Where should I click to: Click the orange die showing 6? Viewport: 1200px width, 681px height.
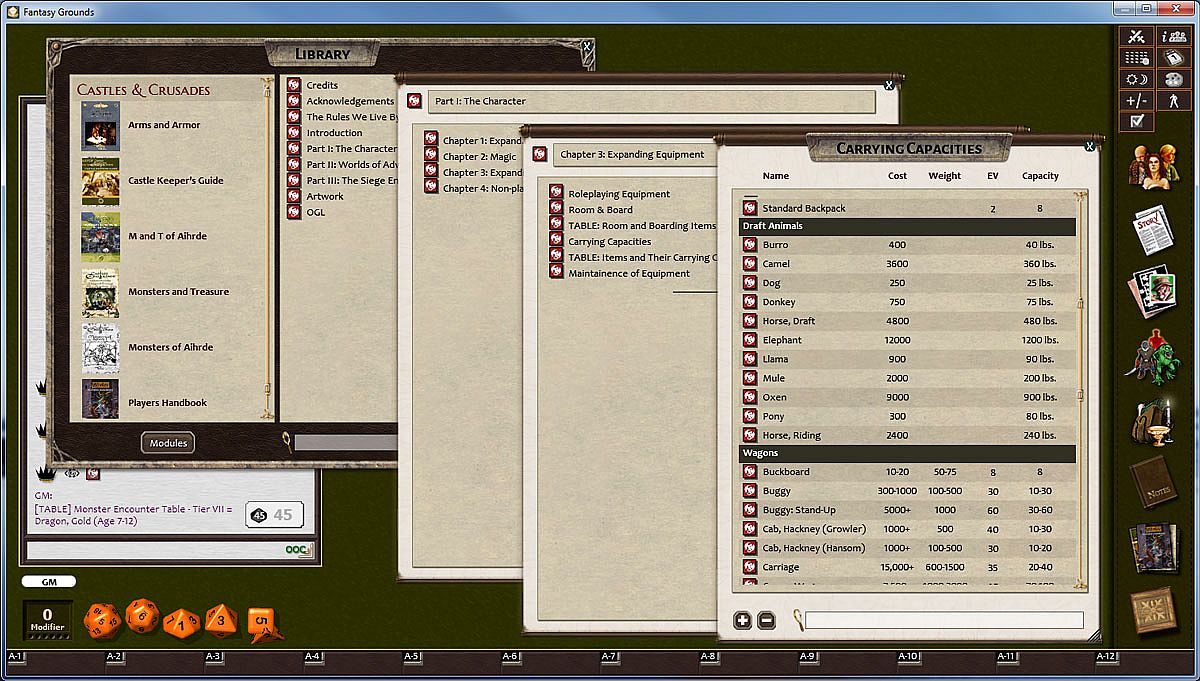pyautogui.click(x=142, y=617)
